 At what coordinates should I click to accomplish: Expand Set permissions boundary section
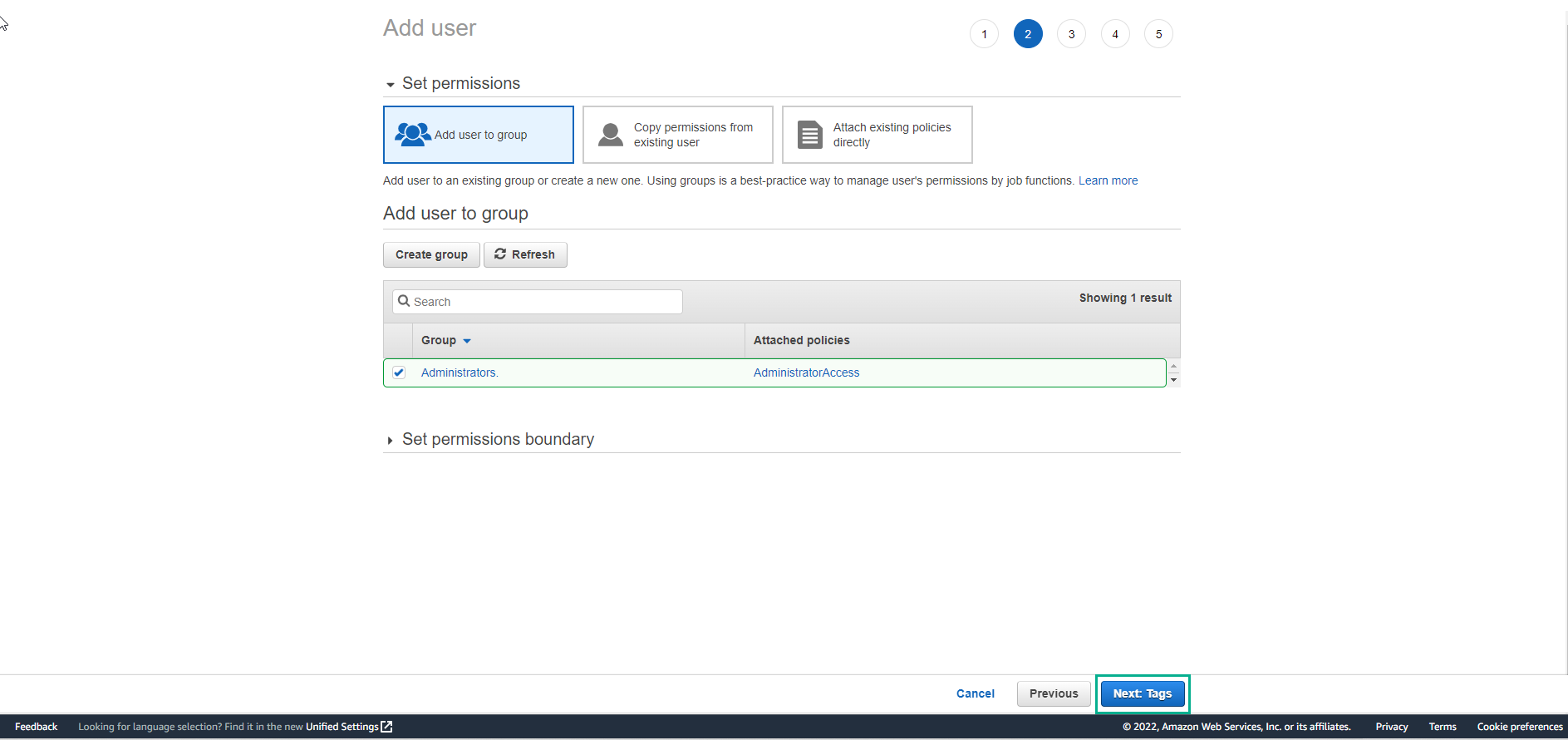390,441
